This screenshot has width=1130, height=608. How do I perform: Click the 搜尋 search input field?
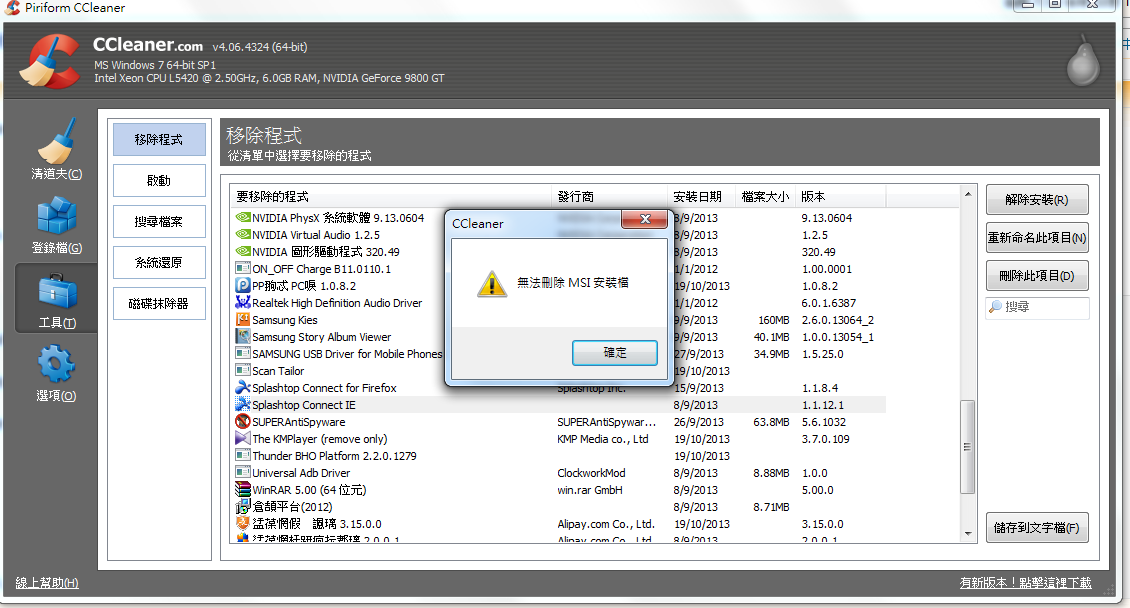[1037, 307]
